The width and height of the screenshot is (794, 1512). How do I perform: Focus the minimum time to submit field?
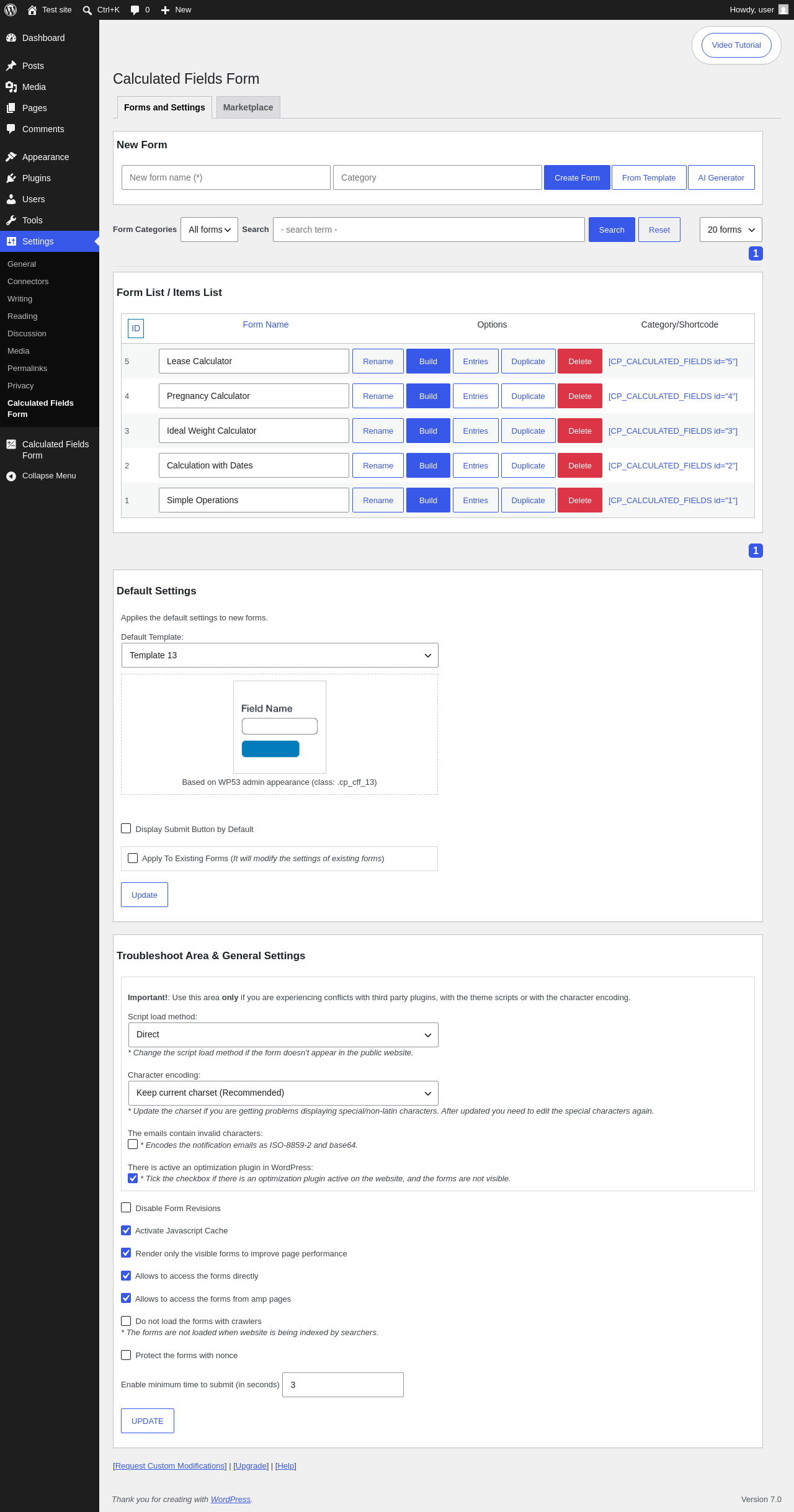click(343, 1385)
